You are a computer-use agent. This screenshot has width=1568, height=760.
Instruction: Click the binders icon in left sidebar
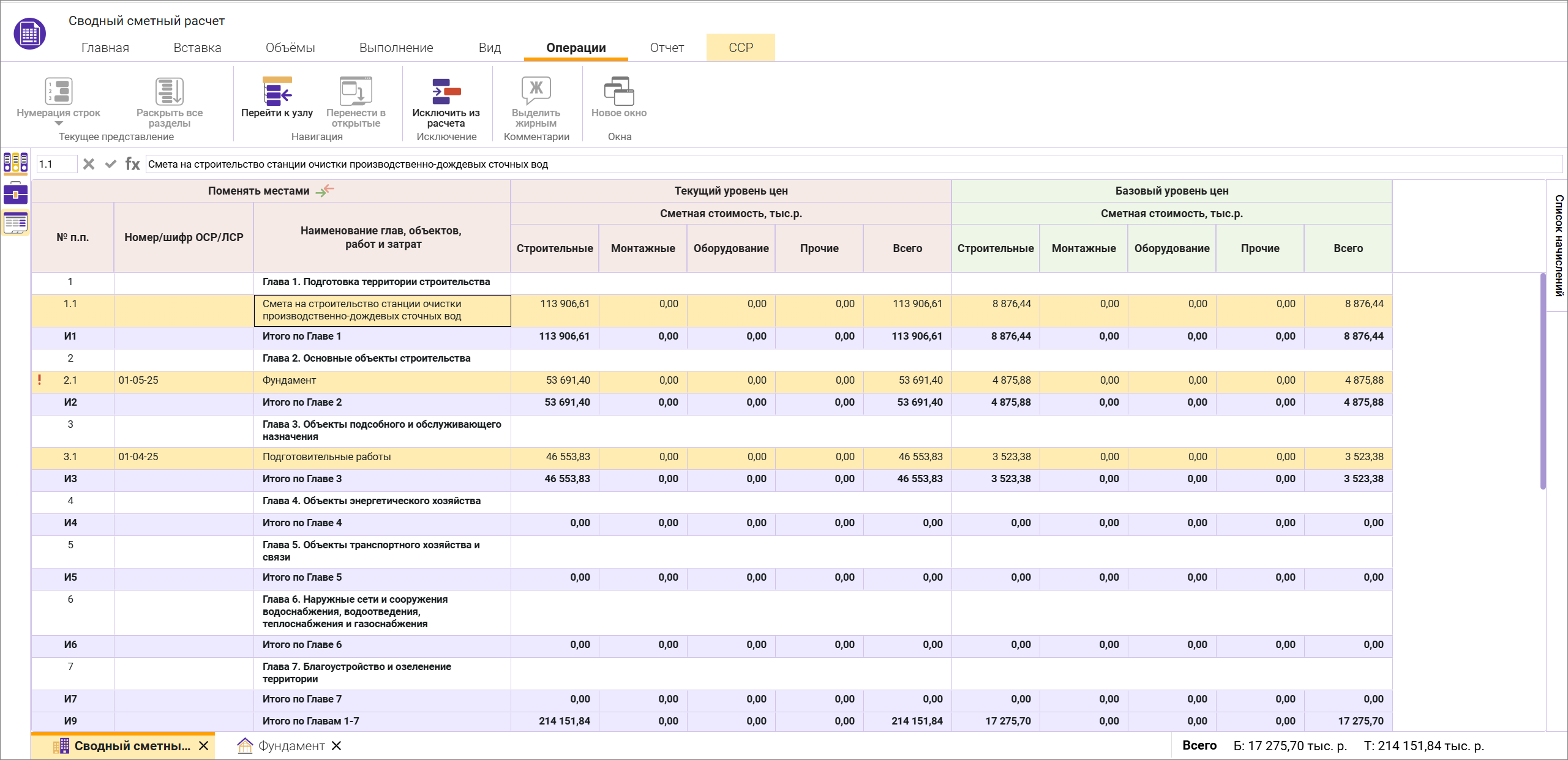(x=15, y=163)
